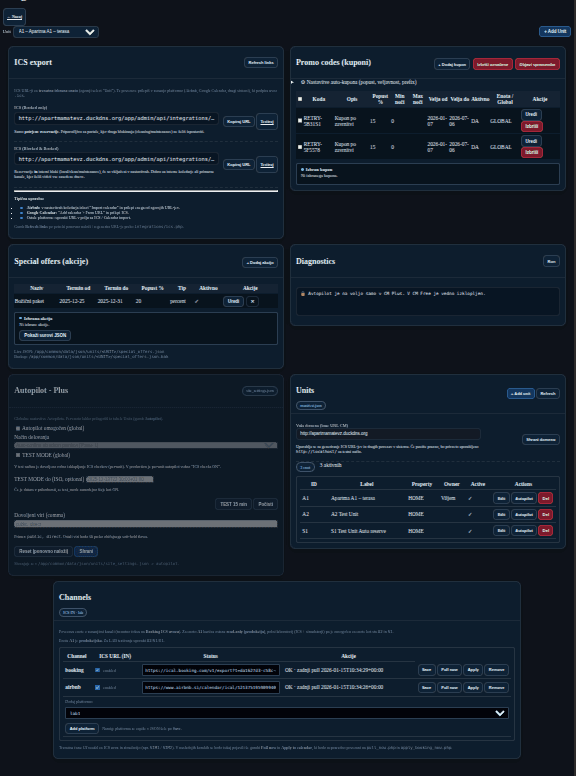This screenshot has height=776, width=576.
Task: Click Dodaj akcijo in Special offers
Action: [260, 262]
